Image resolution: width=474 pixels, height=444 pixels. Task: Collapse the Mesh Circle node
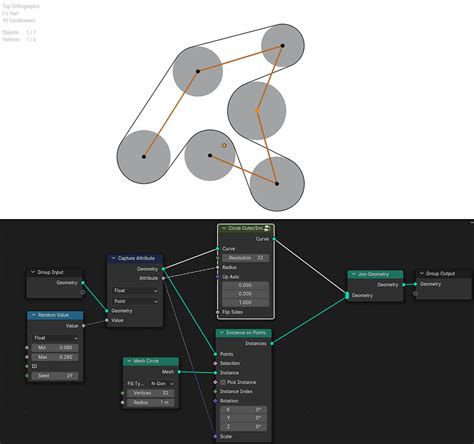tap(129, 361)
